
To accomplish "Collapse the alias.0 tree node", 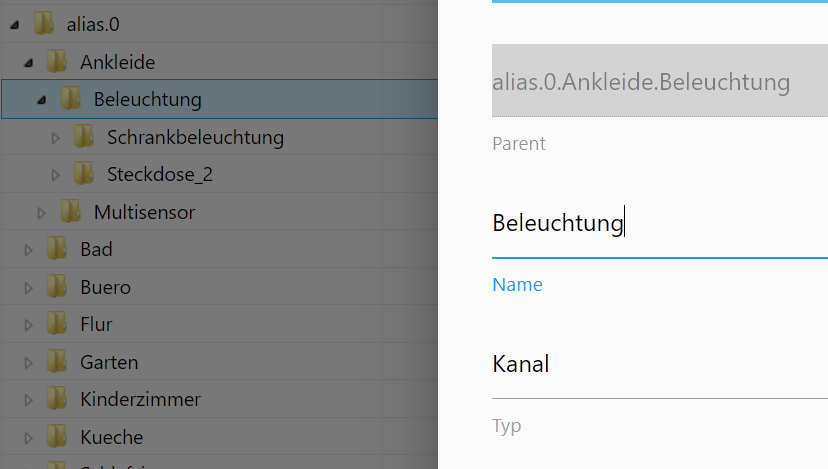I will coord(15,25).
